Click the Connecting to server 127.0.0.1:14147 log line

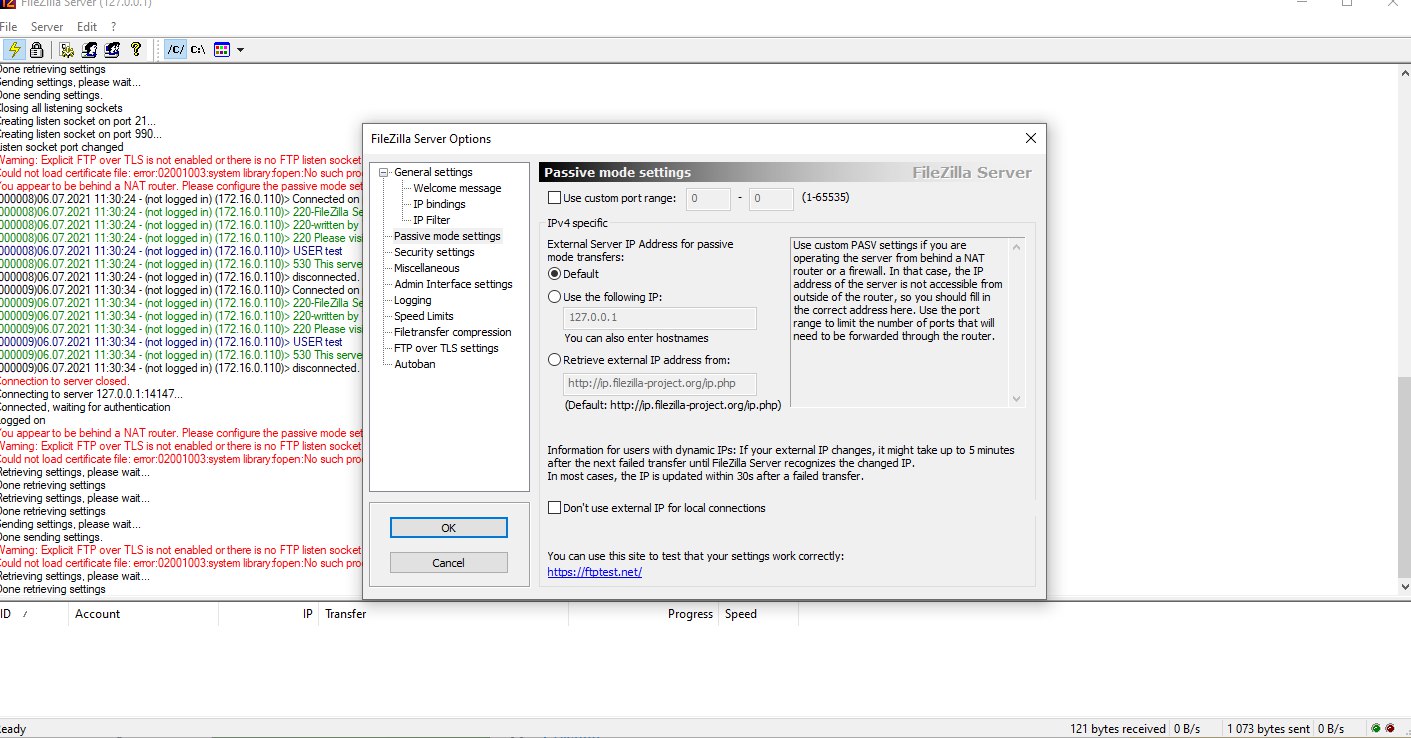91,394
